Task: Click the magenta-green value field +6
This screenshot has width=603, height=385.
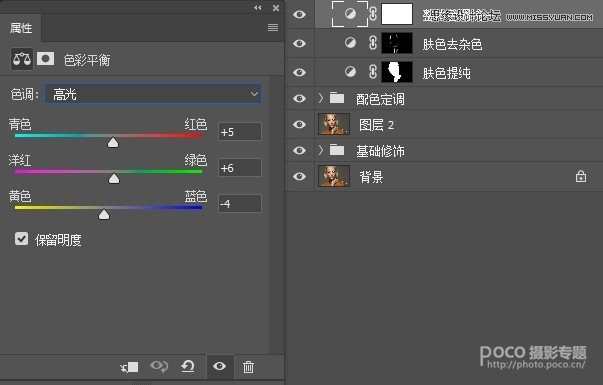Action: (x=240, y=168)
